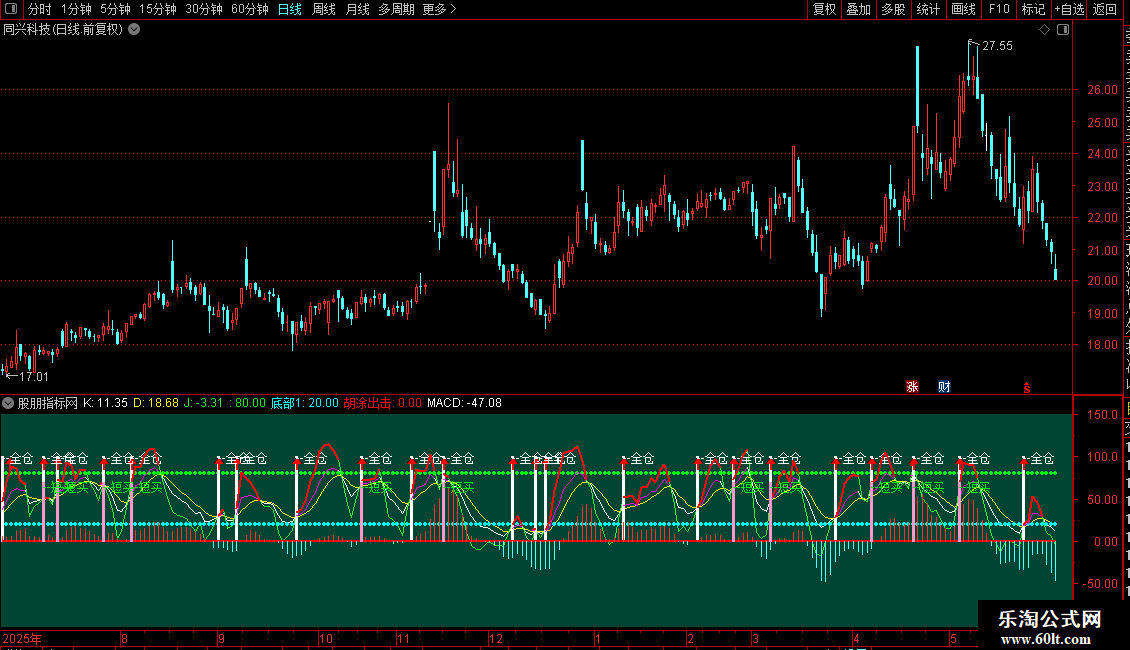Image resolution: width=1130 pixels, height=650 pixels.
Task: Click 2025年 on the time axis
Action: (x=22, y=638)
